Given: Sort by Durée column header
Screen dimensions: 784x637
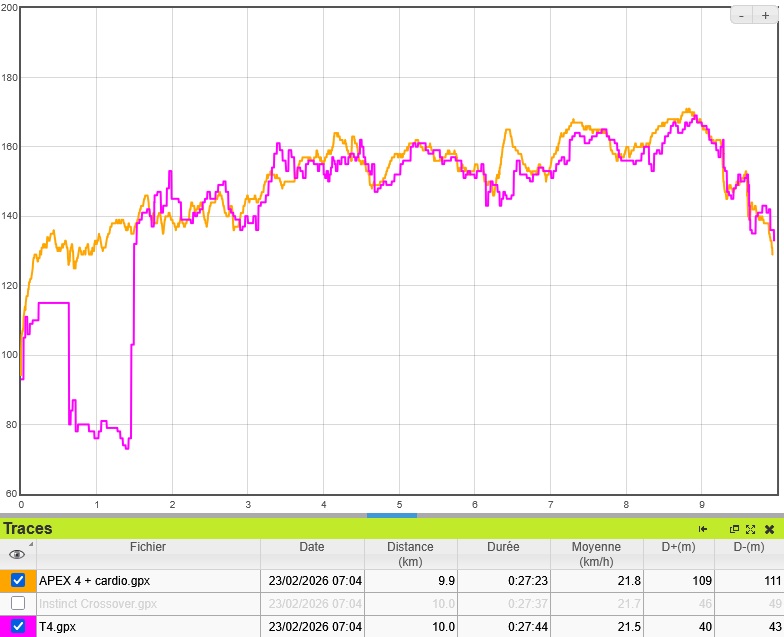Looking at the screenshot, I should pyautogui.click(x=504, y=547).
